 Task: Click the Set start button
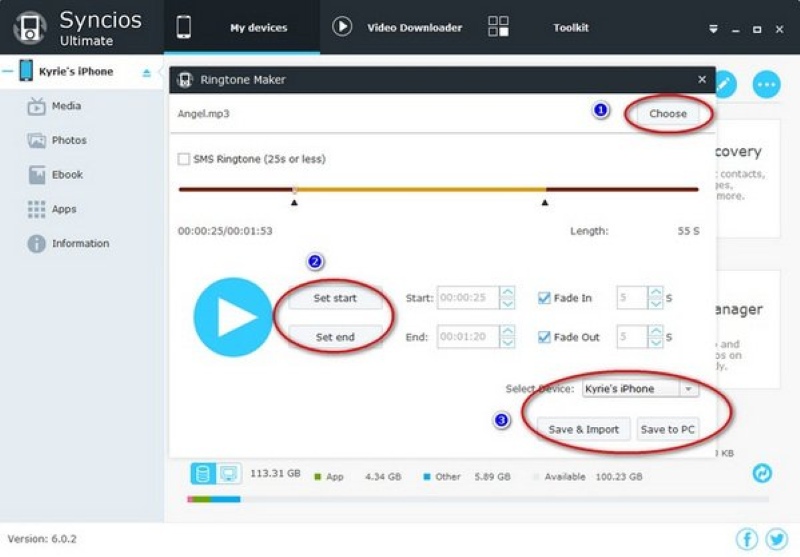(x=335, y=298)
